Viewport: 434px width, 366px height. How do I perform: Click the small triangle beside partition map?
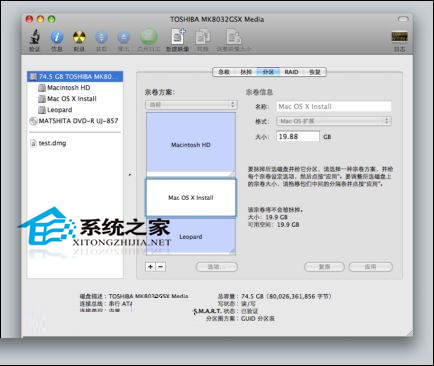coord(130,174)
